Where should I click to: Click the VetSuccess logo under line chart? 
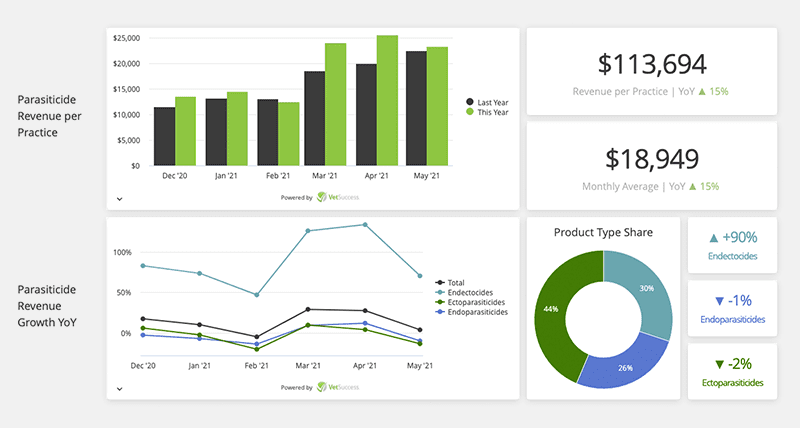click(337, 387)
